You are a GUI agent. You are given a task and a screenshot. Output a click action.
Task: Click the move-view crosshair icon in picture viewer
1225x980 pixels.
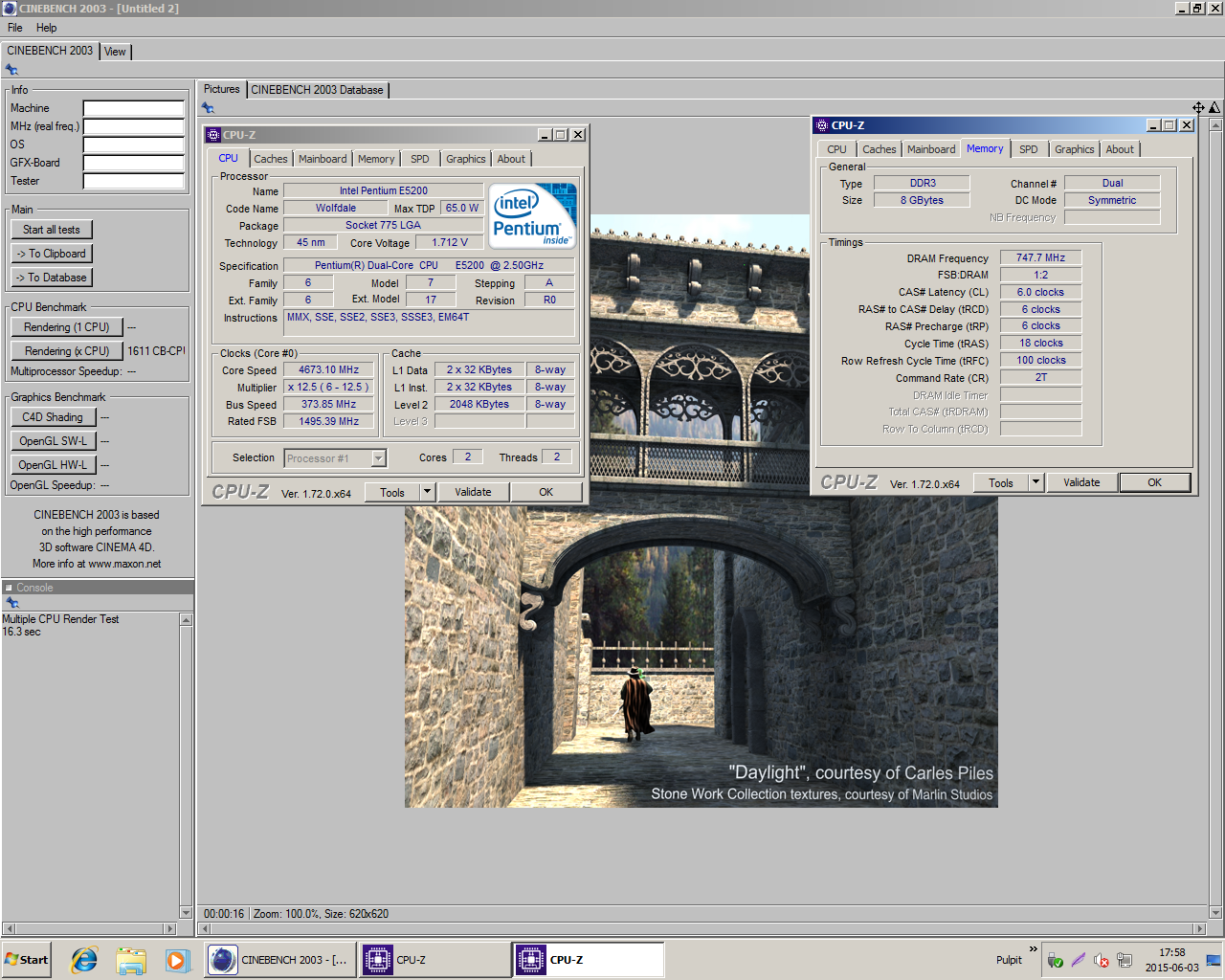click(x=1198, y=108)
